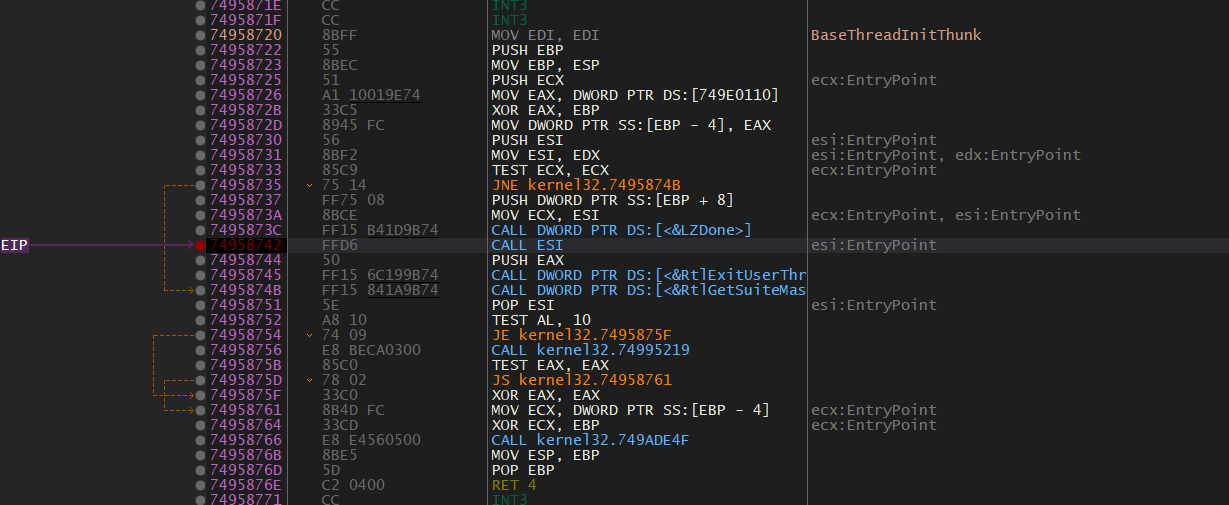Click opcode bytes A1 10019E74
This screenshot has height=505, width=1229.
371,95
